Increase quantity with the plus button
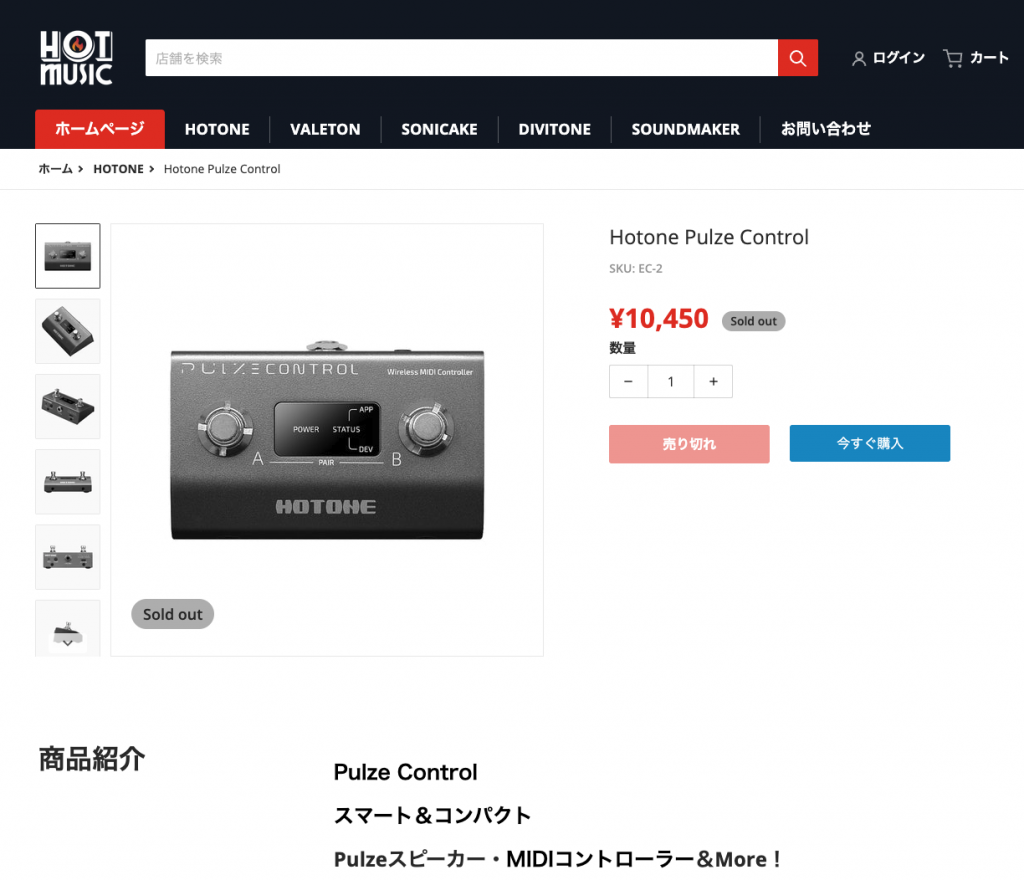 [713, 381]
